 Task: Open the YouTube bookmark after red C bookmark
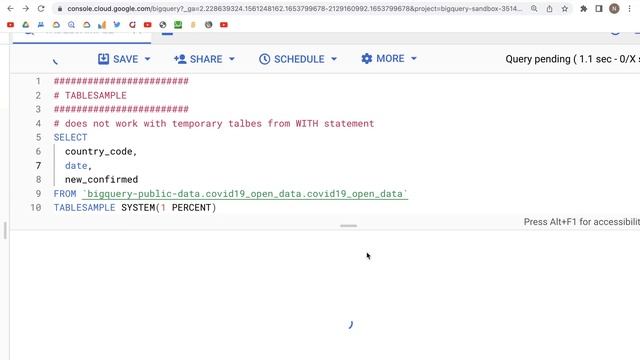coord(147,25)
